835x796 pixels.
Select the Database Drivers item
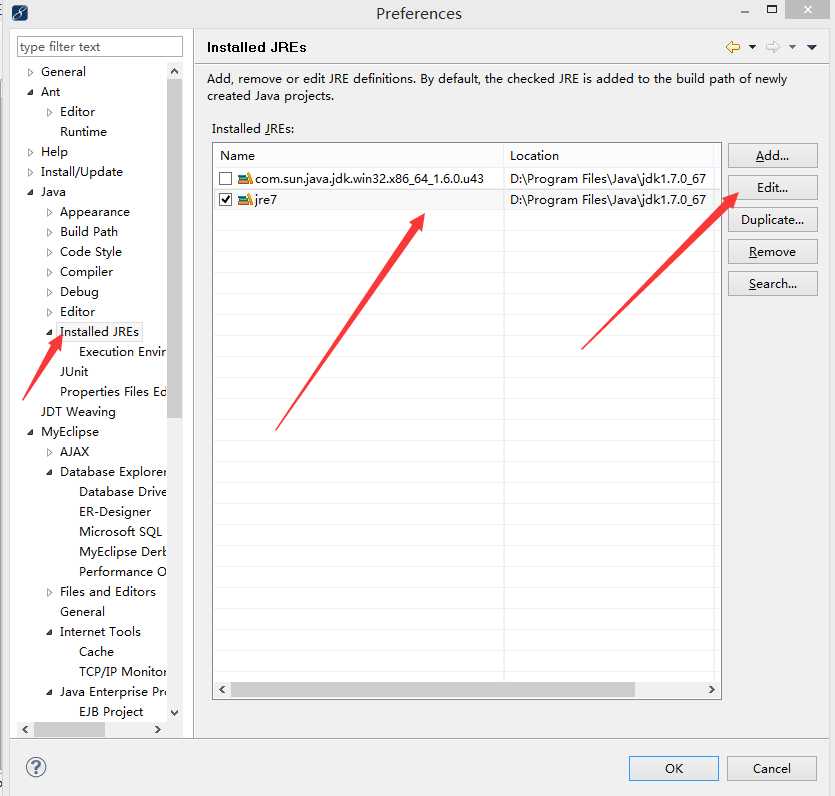click(122, 492)
